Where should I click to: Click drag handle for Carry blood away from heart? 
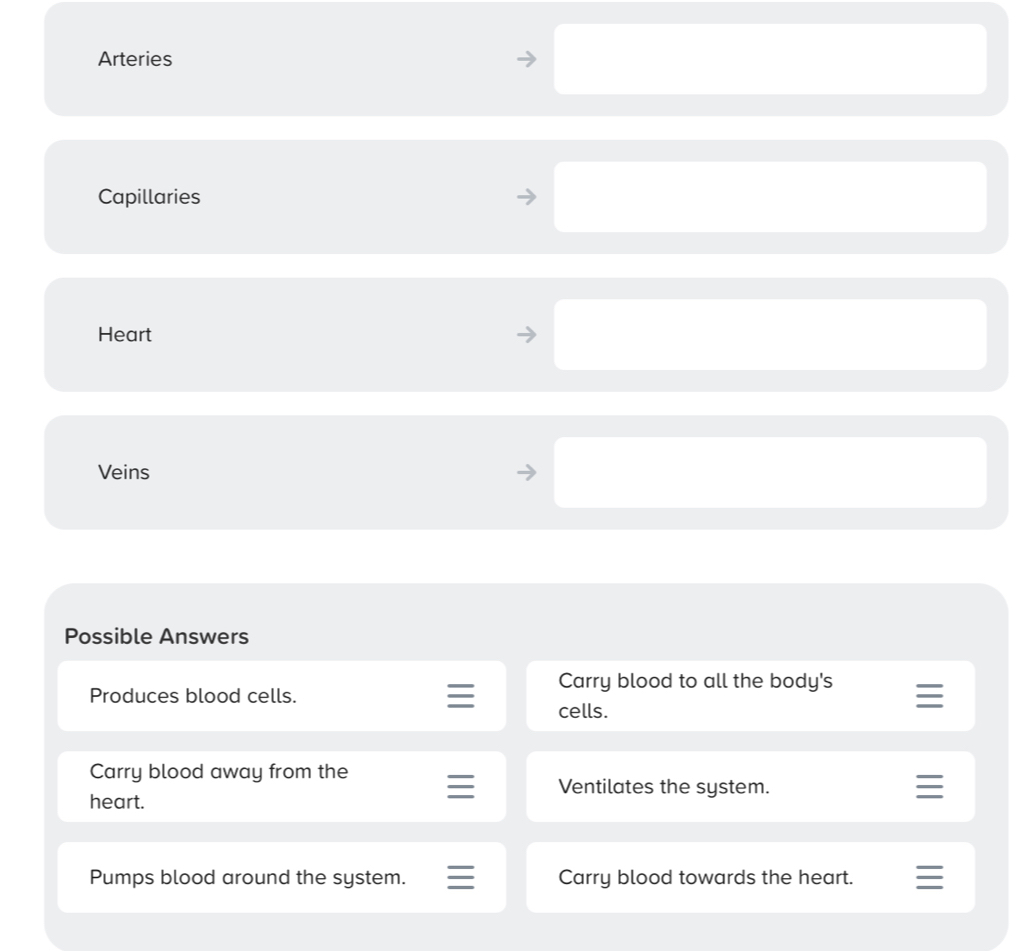[x=460, y=787]
